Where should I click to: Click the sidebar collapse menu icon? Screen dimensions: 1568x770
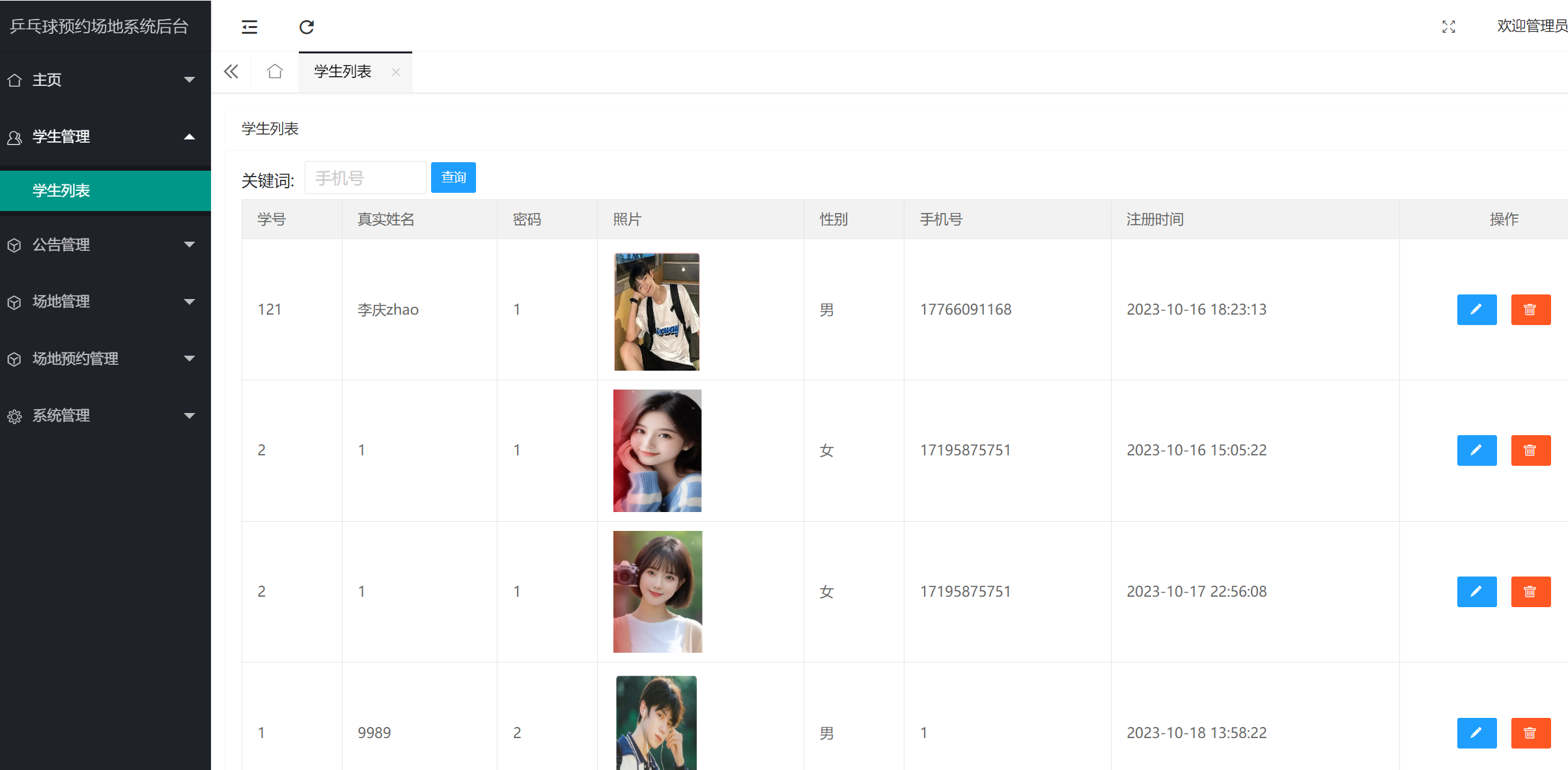pyautogui.click(x=249, y=27)
